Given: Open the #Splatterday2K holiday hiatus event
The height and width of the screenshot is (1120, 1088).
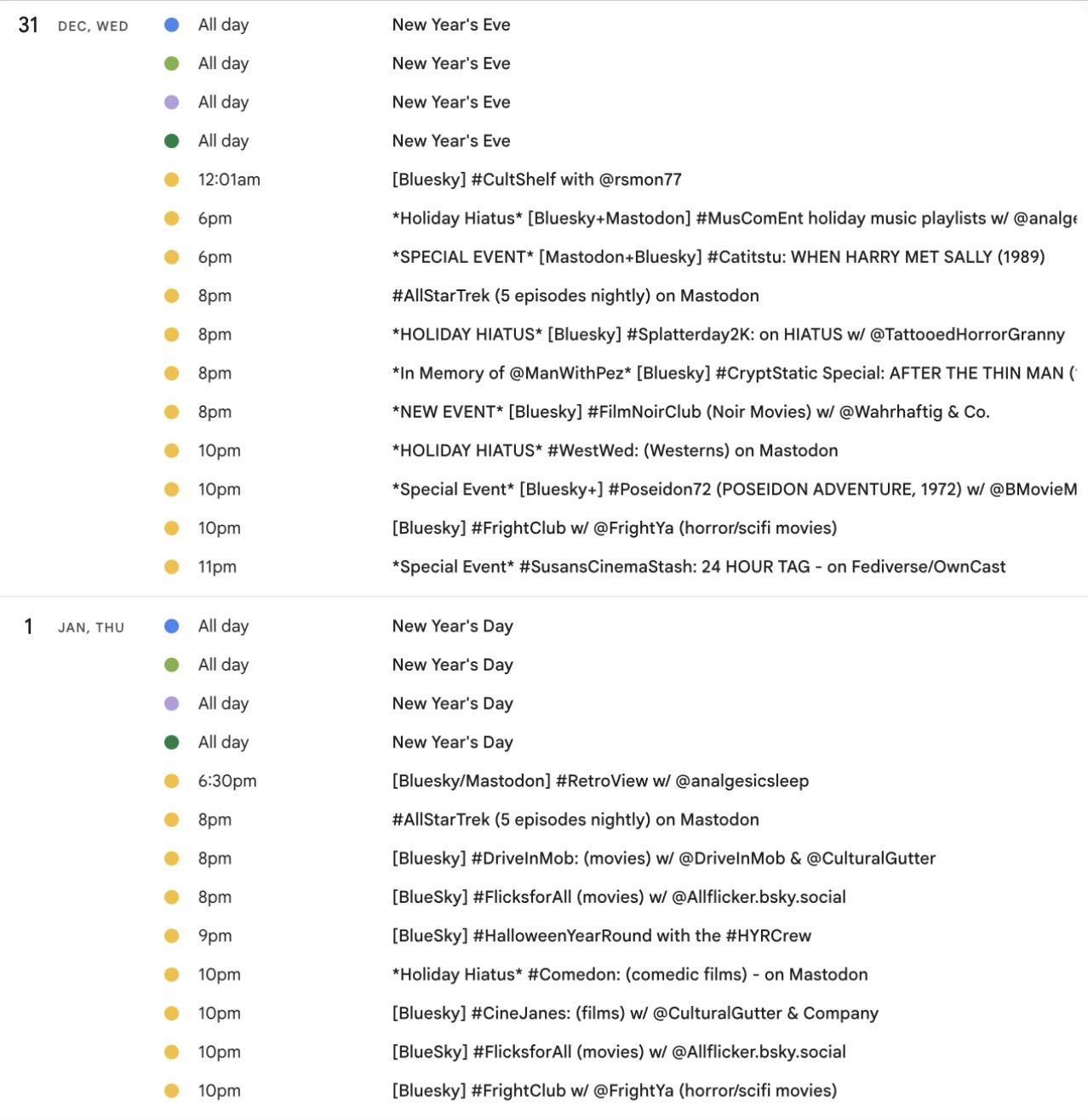Looking at the screenshot, I should coord(728,334).
